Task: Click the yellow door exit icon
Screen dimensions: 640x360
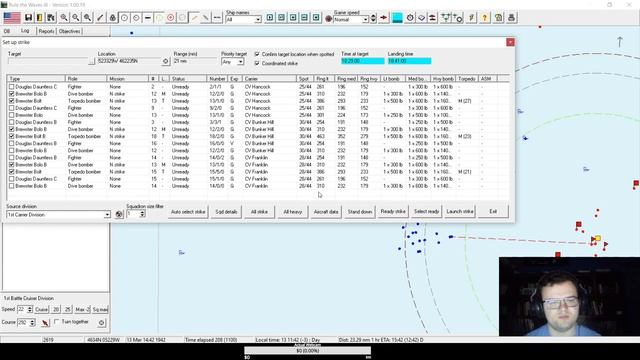Action: pos(40,18)
